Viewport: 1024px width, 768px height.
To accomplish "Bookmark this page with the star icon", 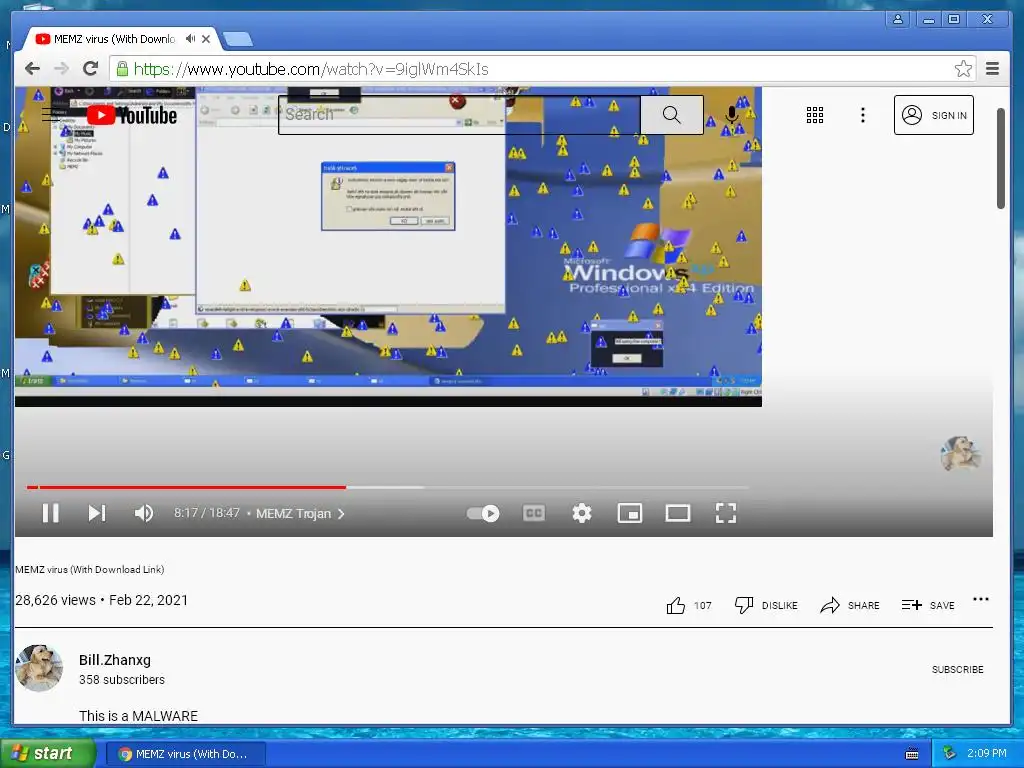I will pyautogui.click(x=963, y=69).
